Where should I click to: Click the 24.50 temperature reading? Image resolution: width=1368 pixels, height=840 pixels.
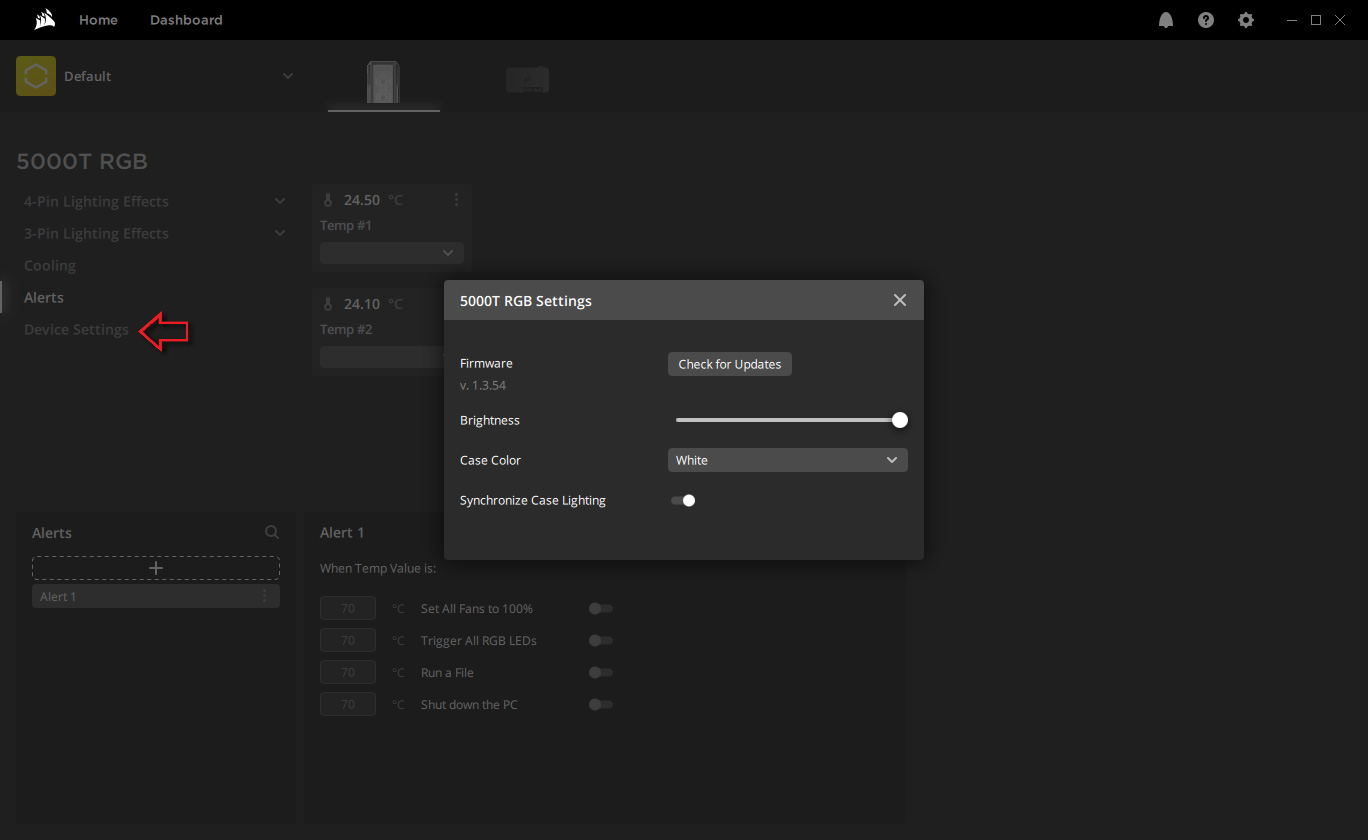click(362, 200)
